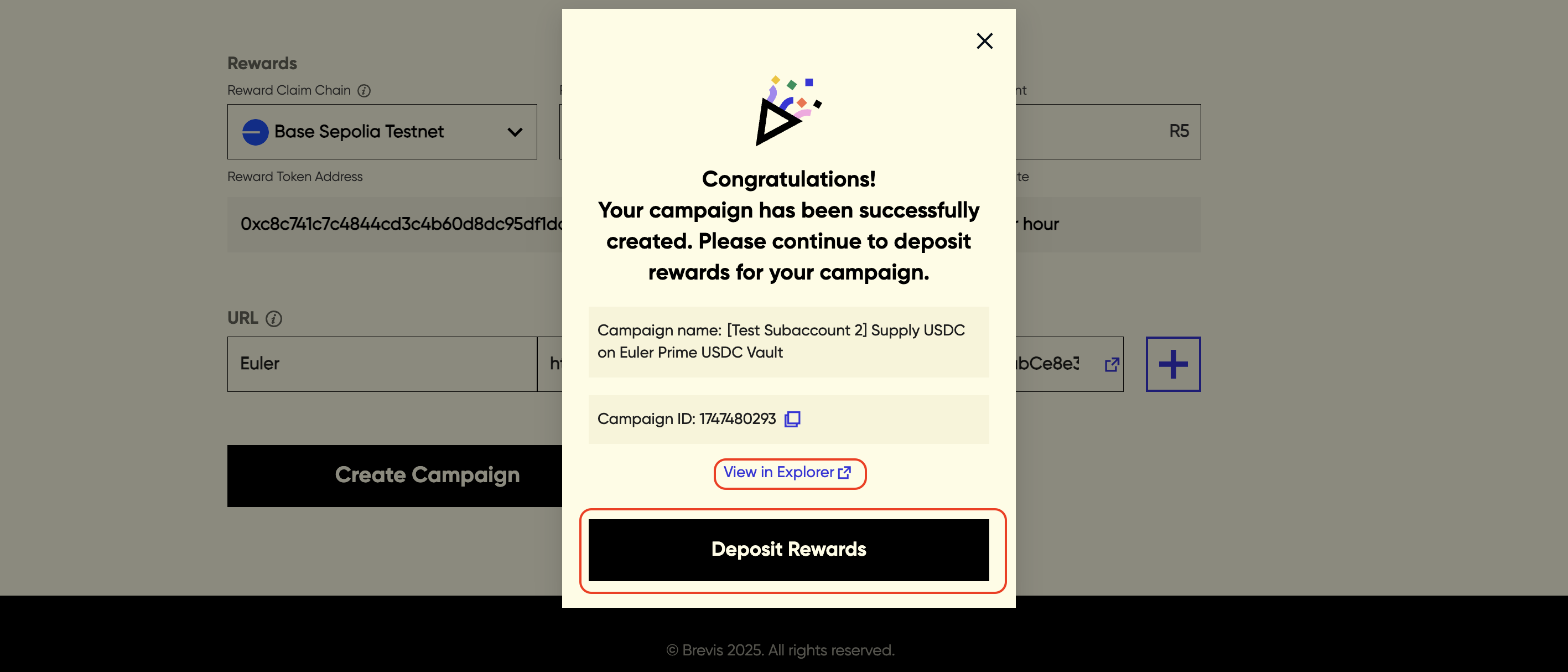Open the external link icon in URL field
This screenshot has width=1568, height=672.
coord(1112,364)
